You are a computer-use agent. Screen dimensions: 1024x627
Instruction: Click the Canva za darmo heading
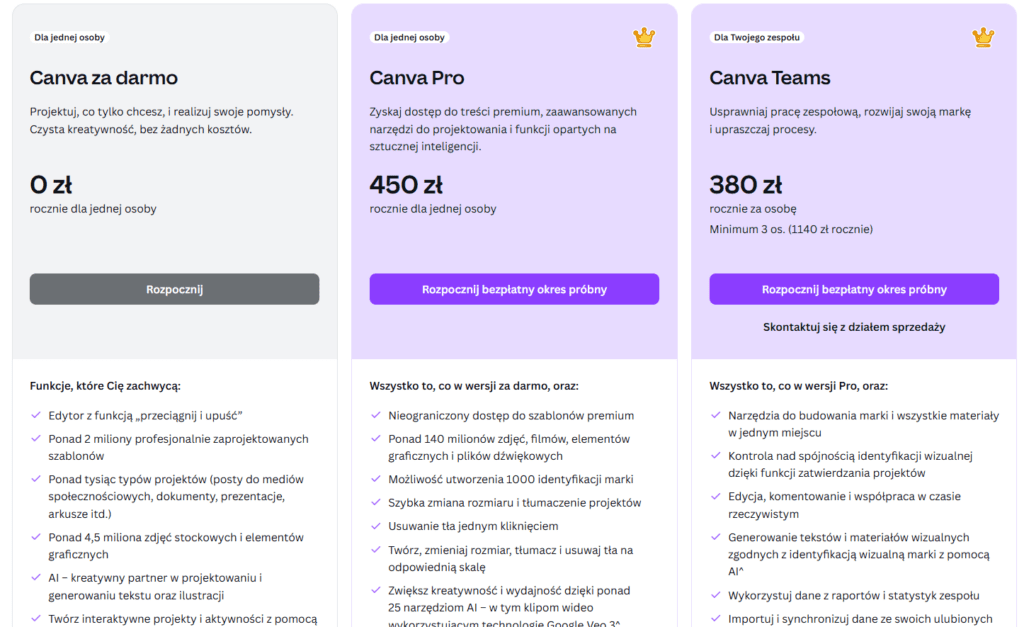coord(104,78)
